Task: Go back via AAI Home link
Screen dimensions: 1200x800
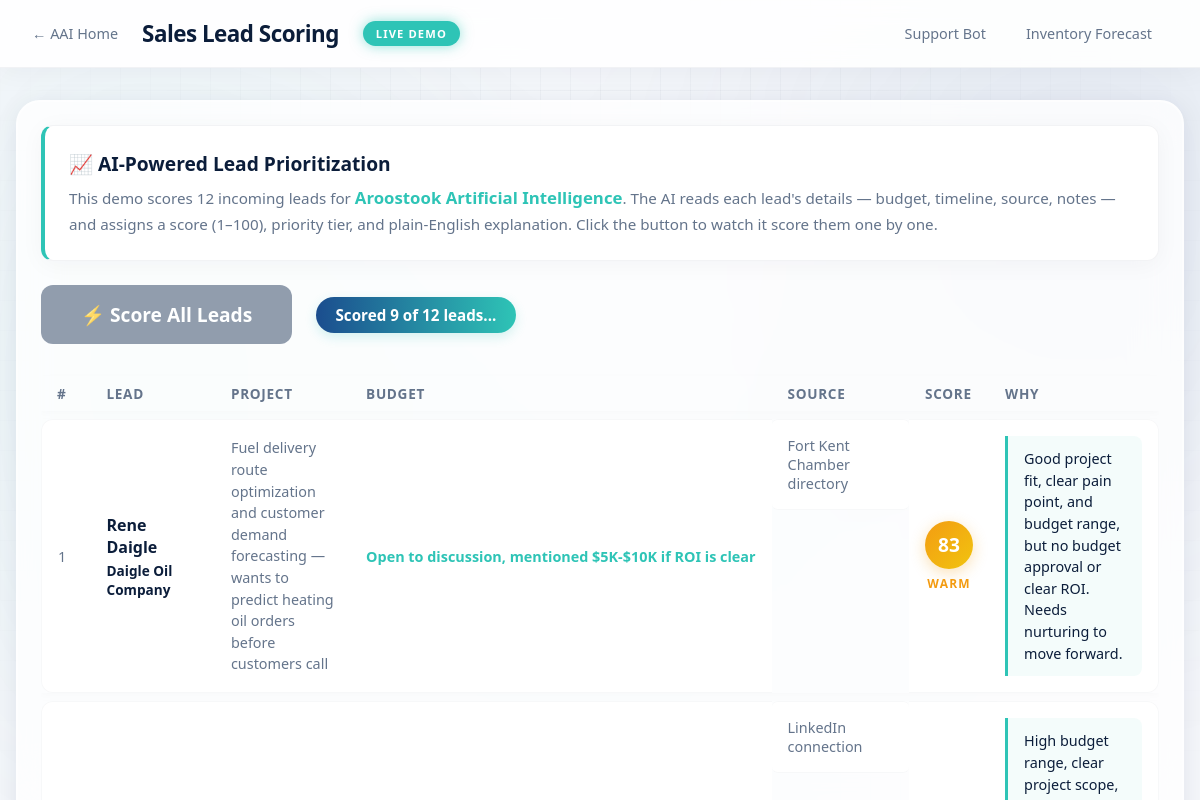Action: click(x=75, y=34)
